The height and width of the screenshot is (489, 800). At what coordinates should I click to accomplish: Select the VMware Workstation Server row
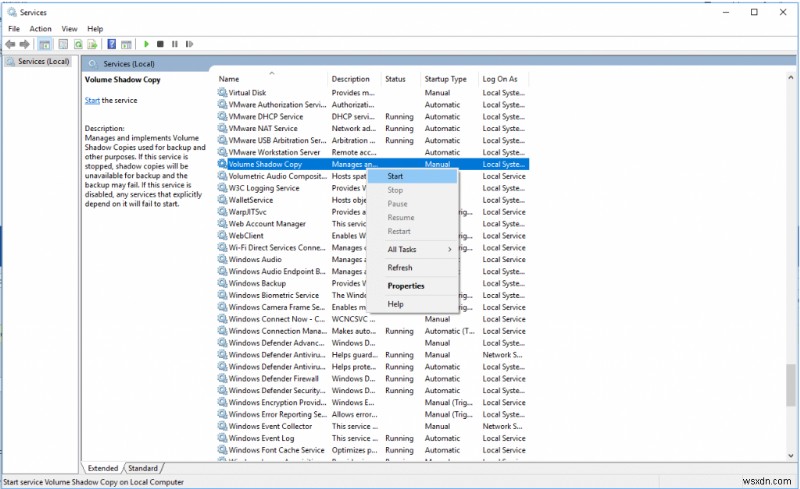372,152
